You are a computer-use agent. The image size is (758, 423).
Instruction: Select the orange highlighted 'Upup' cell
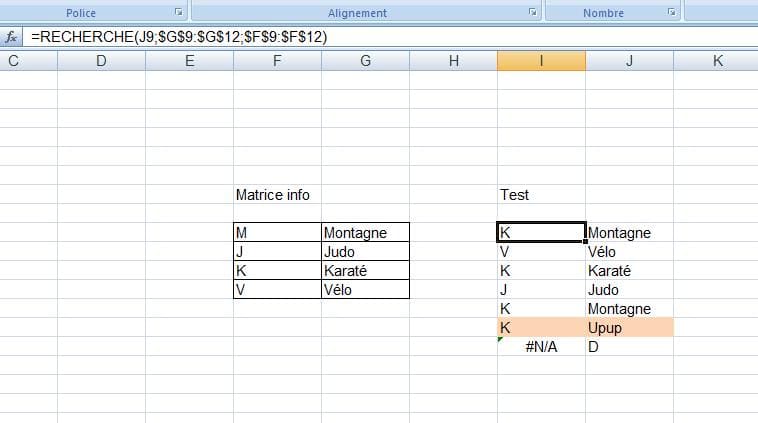[x=629, y=328]
